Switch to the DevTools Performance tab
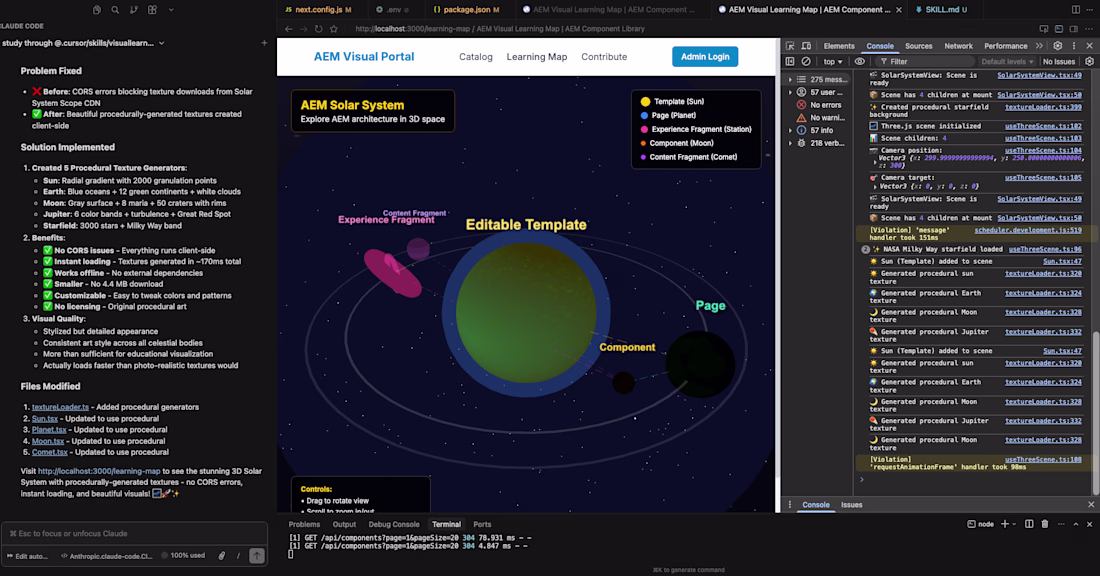The height and width of the screenshot is (576, 1100). point(1005,46)
